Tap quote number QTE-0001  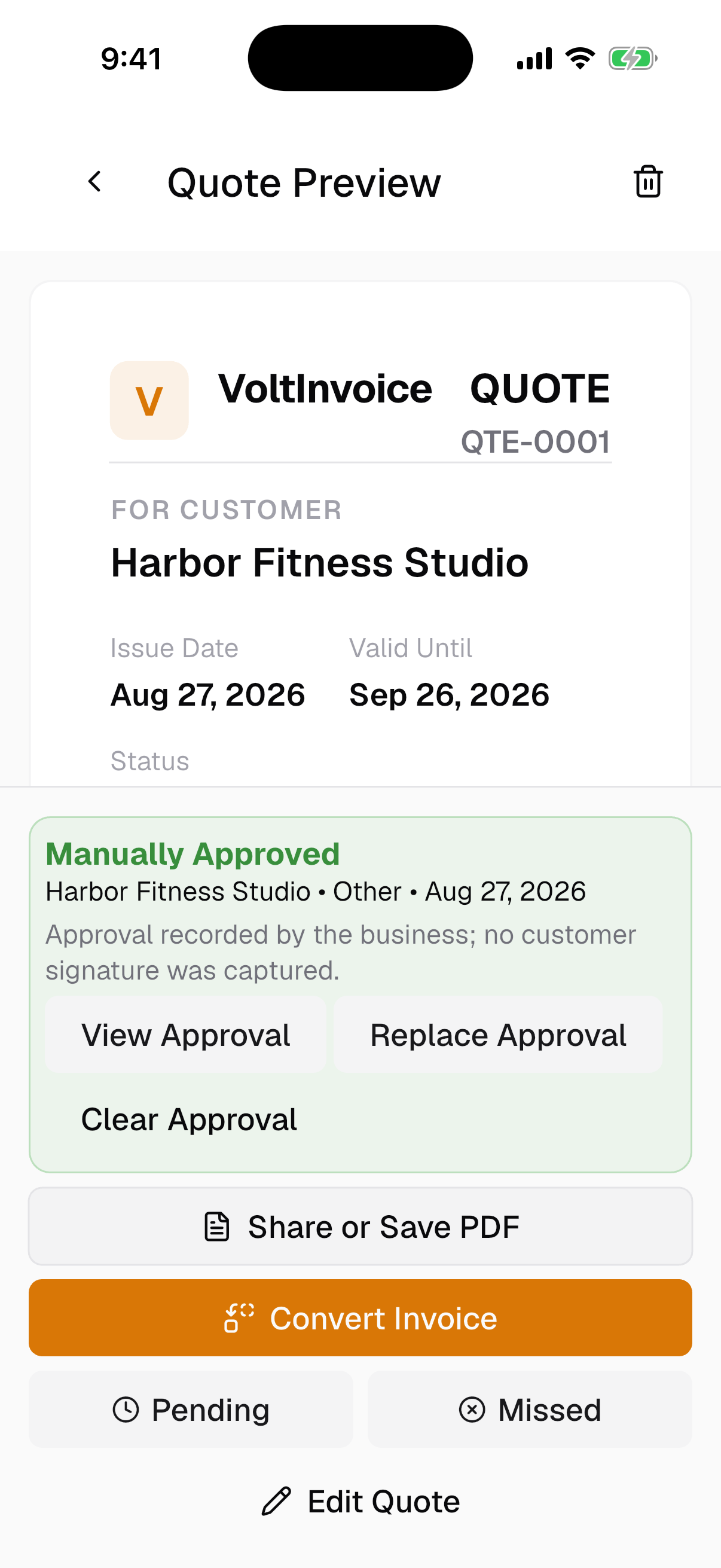[x=536, y=441]
